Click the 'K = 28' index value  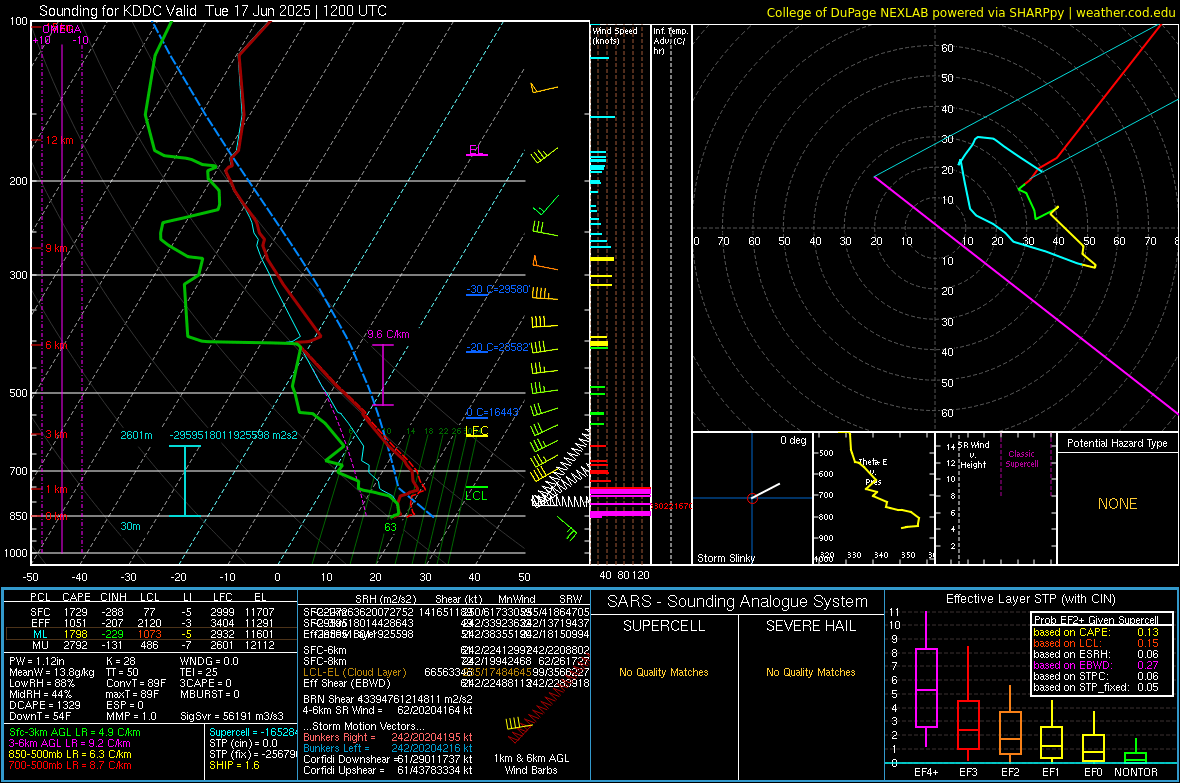121,661
